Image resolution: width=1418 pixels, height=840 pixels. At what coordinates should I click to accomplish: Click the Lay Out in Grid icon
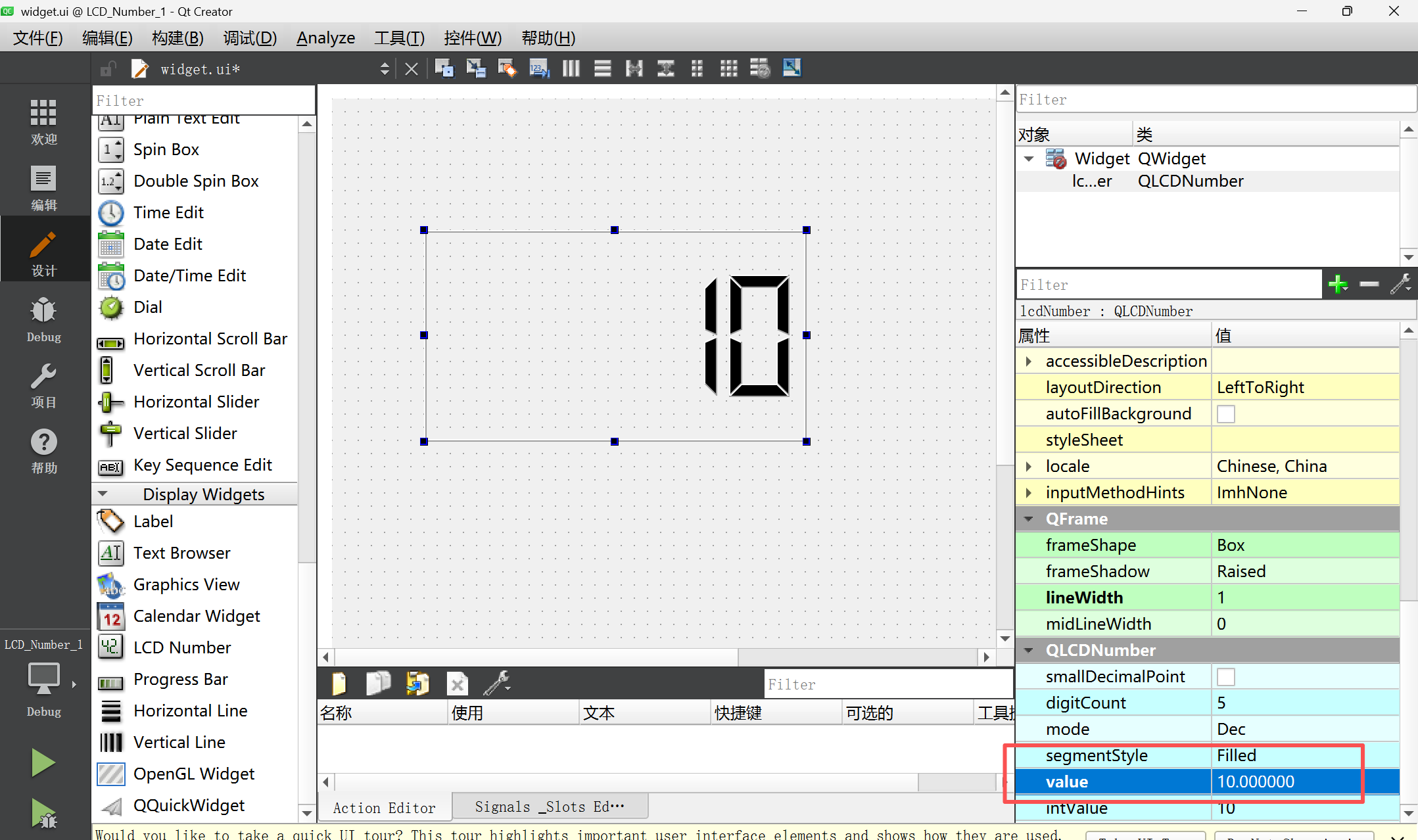click(x=728, y=68)
